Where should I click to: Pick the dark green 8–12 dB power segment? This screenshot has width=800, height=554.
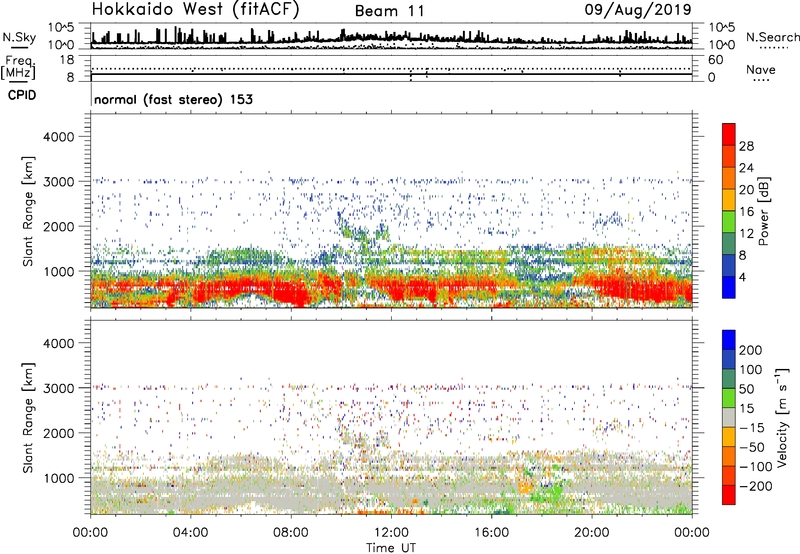tap(729, 244)
